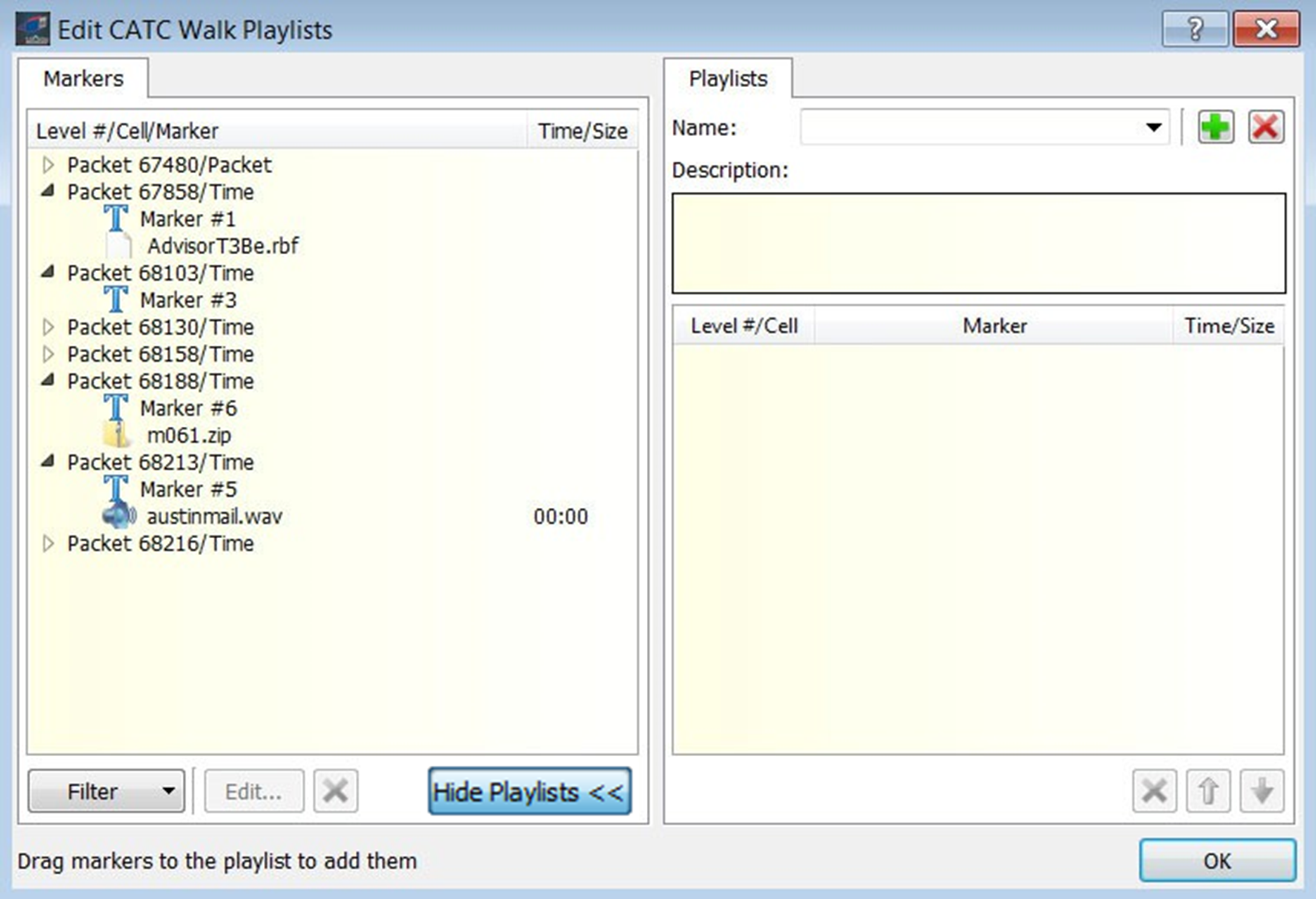Image resolution: width=1316 pixels, height=899 pixels.
Task: Open the Filter dropdown button
Action: pyautogui.click(x=106, y=791)
